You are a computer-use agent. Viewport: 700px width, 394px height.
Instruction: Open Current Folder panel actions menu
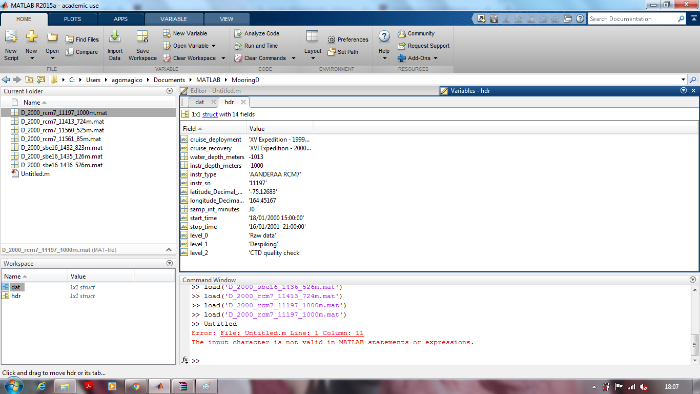tap(170, 91)
